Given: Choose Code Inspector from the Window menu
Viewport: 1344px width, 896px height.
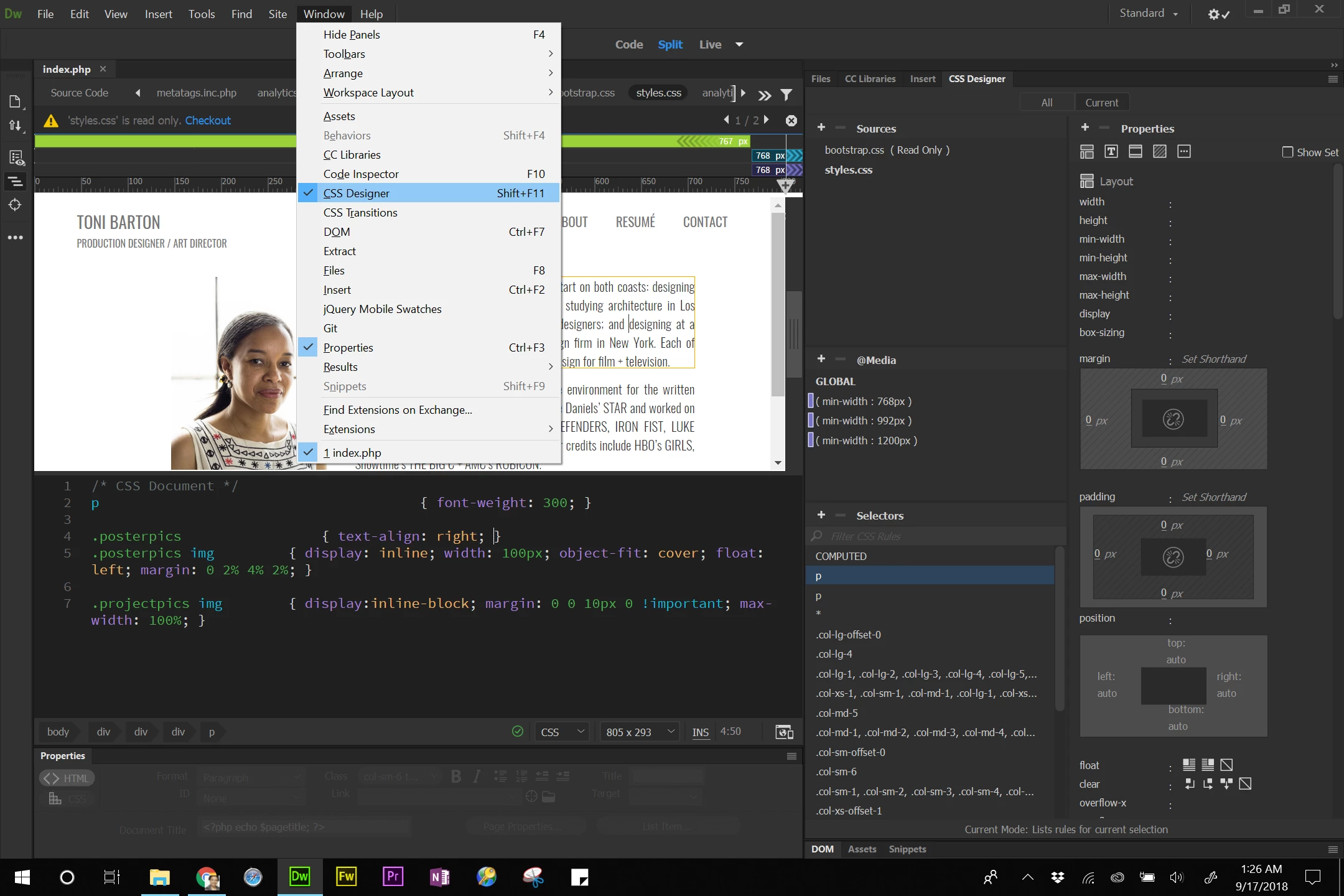Looking at the screenshot, I should click(x=361, y=174).
